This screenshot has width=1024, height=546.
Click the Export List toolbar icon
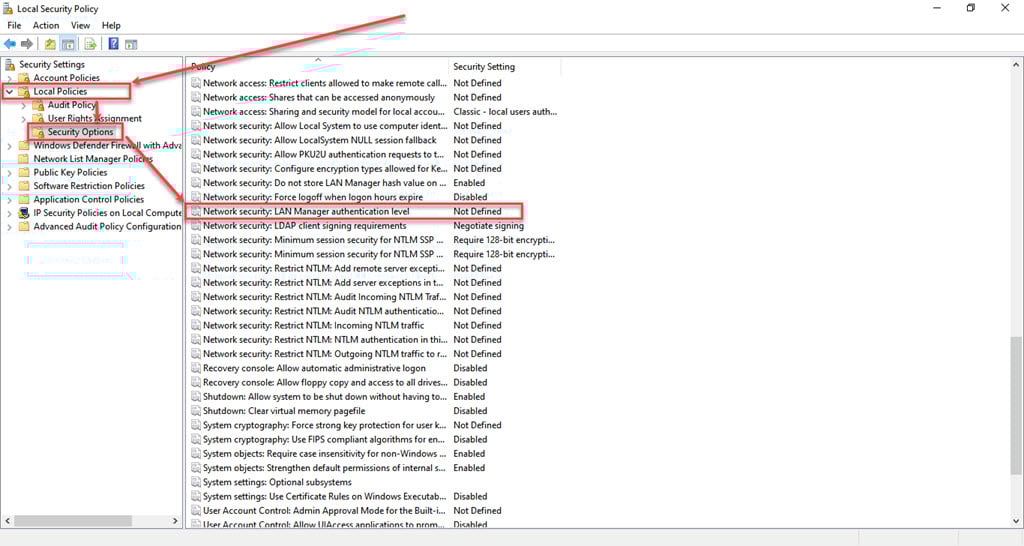pyautogui.click(x=90, y=44)
